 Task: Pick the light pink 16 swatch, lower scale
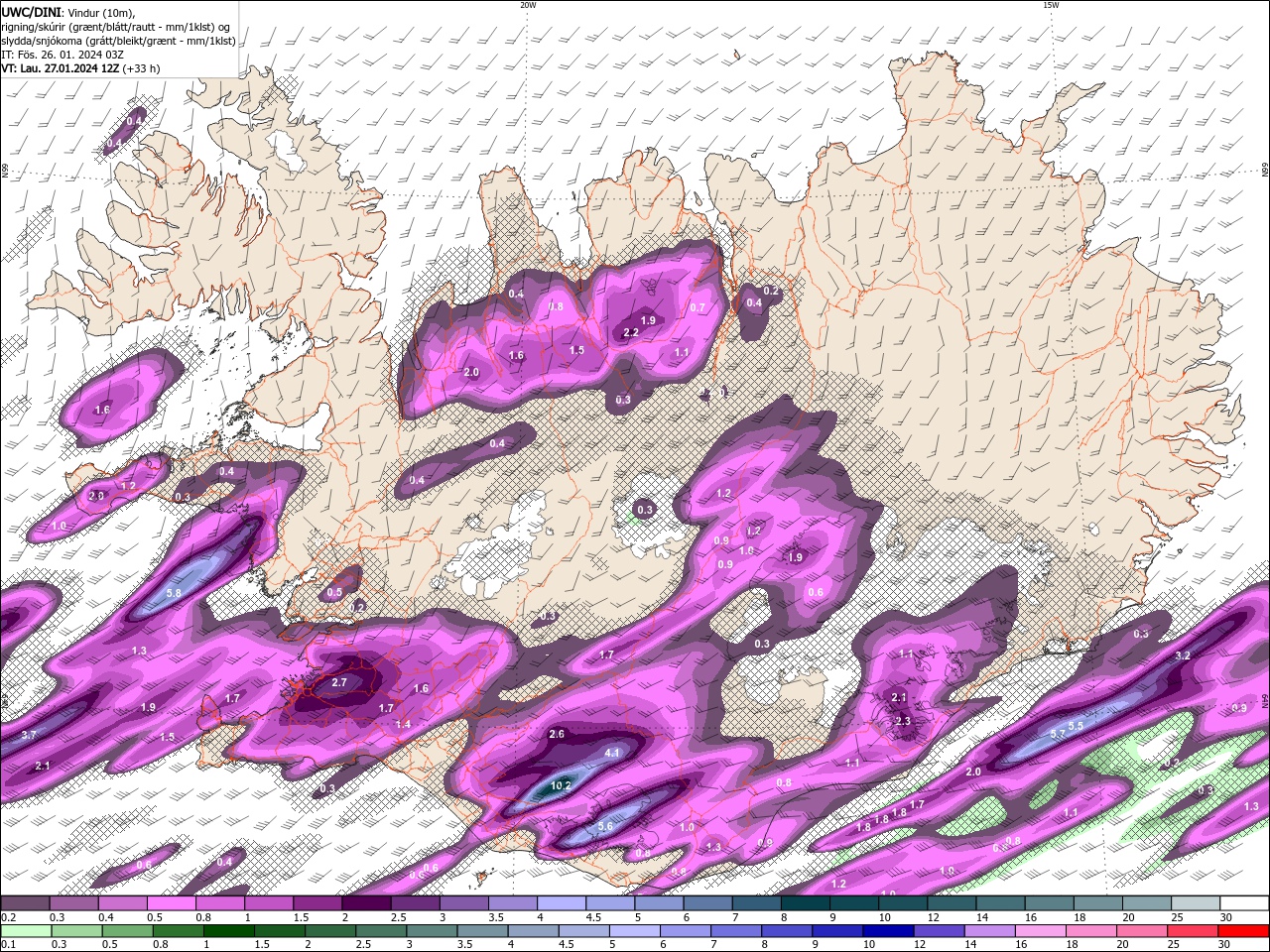click(x=1041, y=931)
